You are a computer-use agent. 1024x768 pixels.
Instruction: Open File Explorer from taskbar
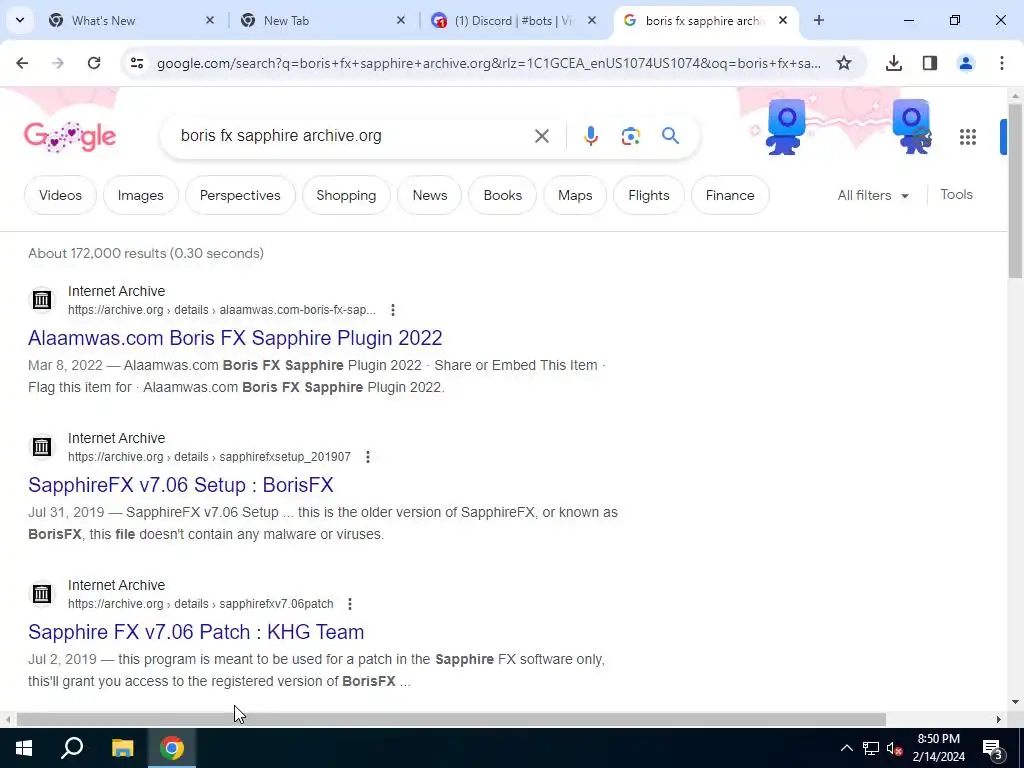click(122, 748)
